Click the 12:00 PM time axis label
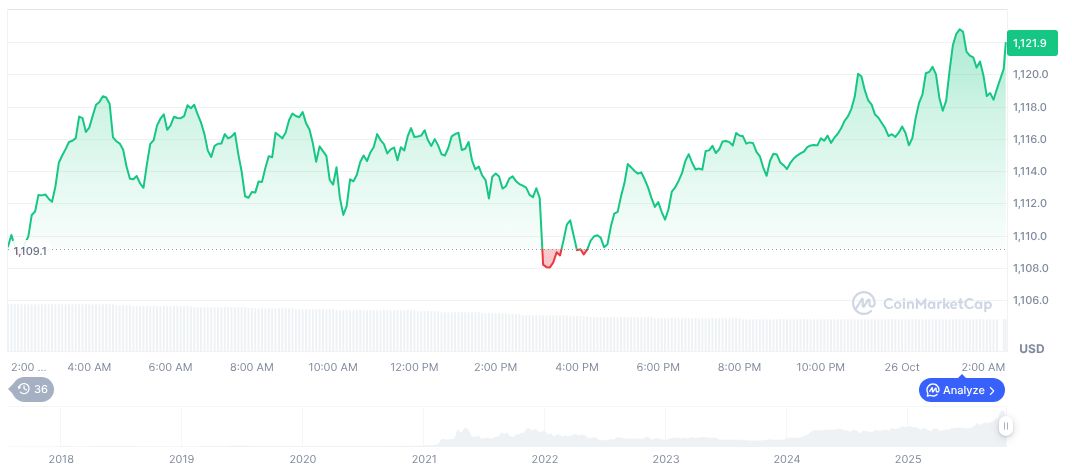Image resolution: width=1072 pixels, height=470 pixels. pyautogui.click(x=414, y=367)
